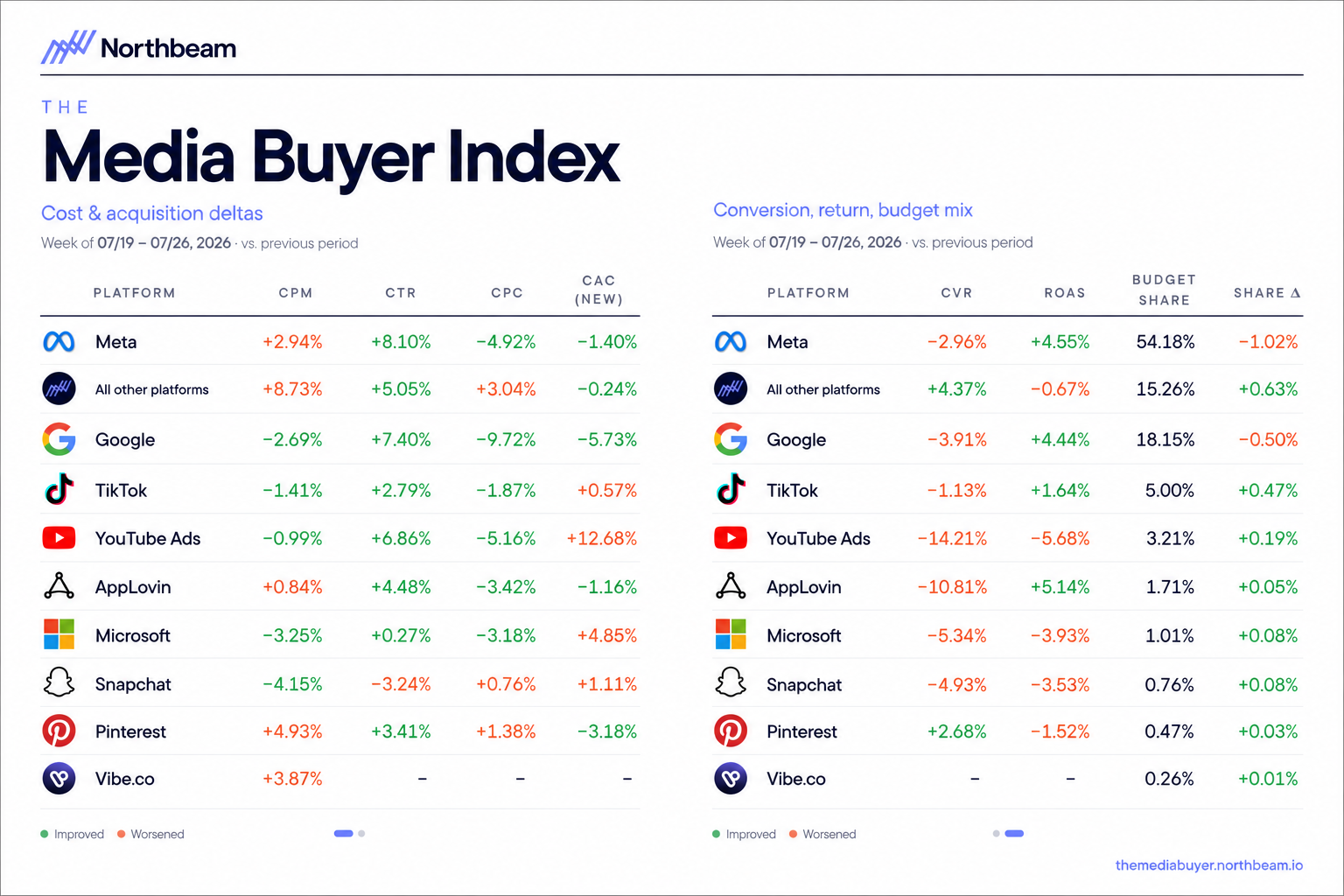Click Pinterest icon in conversion table
Viewport: 1344px width, 896px height.
click(731, 731)
